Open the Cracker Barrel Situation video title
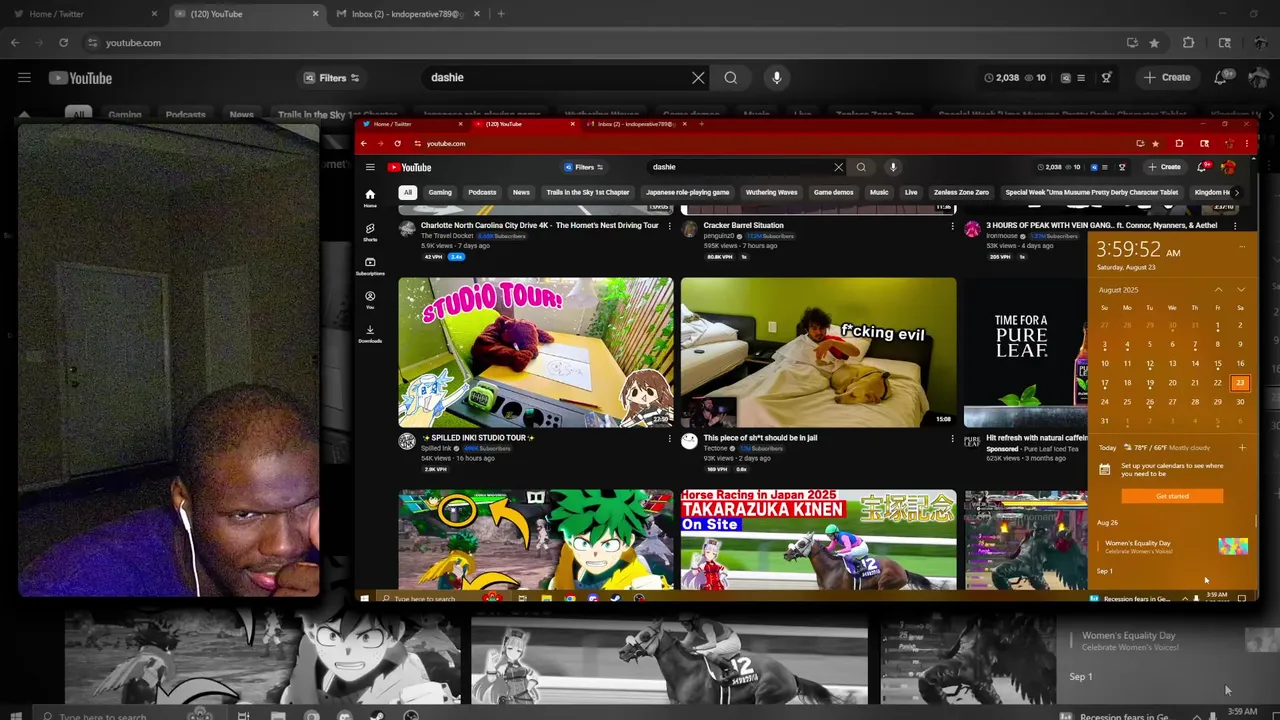This screenshot has width=1280, height=720. pyautogui.click(x=743, y=226)
